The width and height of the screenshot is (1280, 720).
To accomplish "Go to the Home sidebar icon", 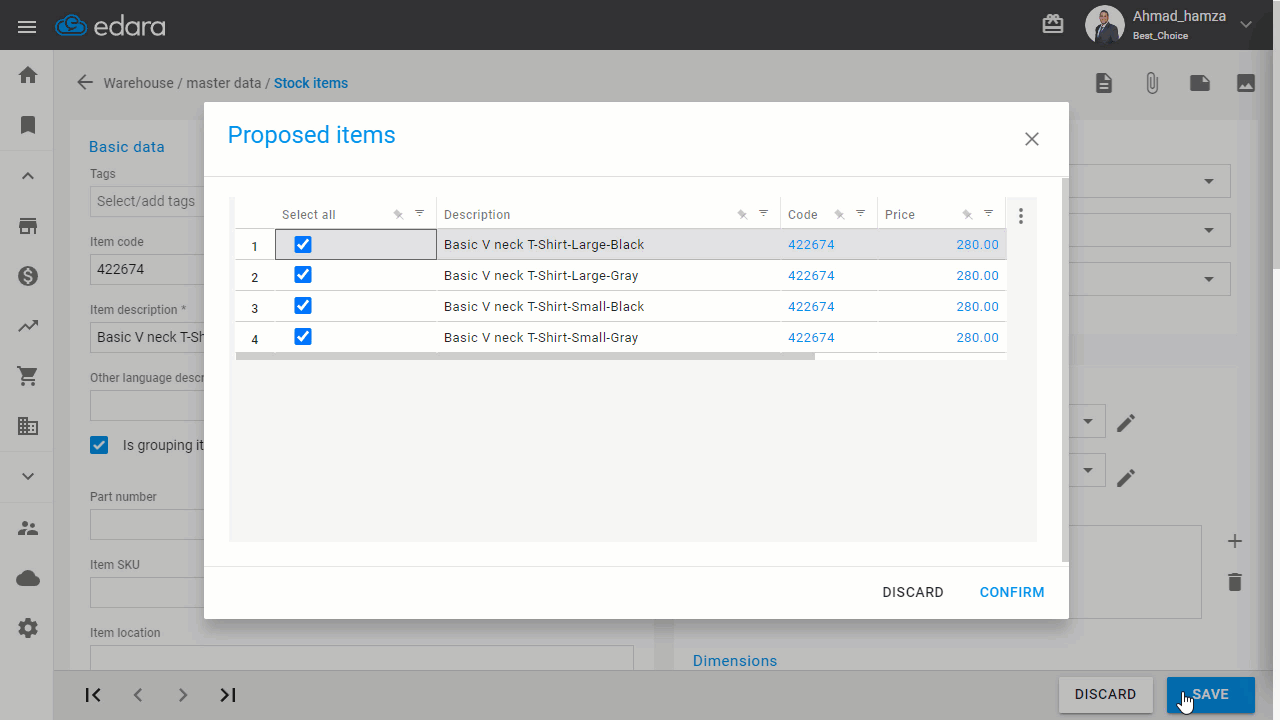I will pyautogui.click(x=28, y=75).
